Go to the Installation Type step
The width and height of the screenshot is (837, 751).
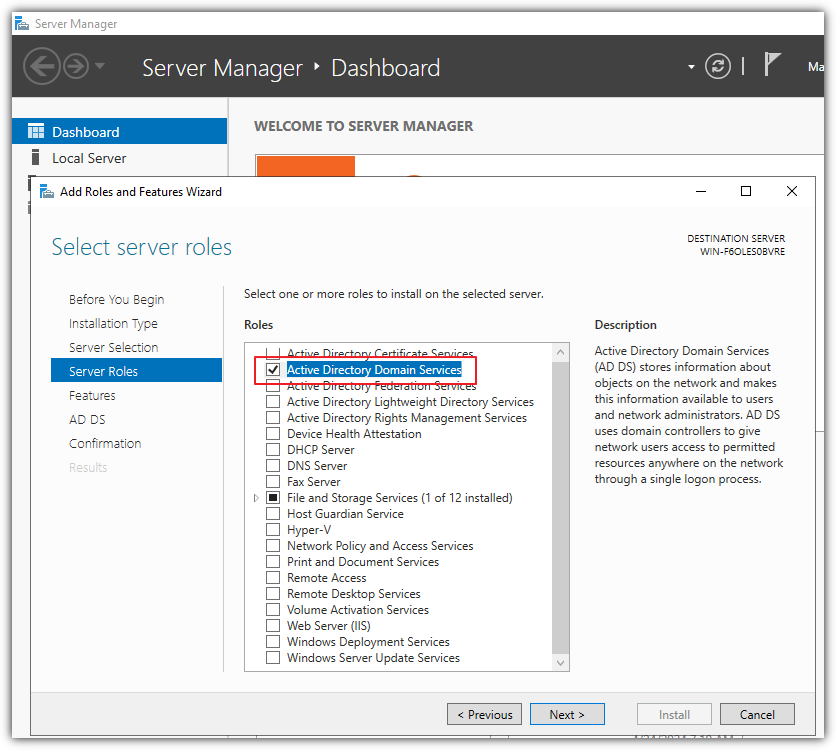pos(113,323)
